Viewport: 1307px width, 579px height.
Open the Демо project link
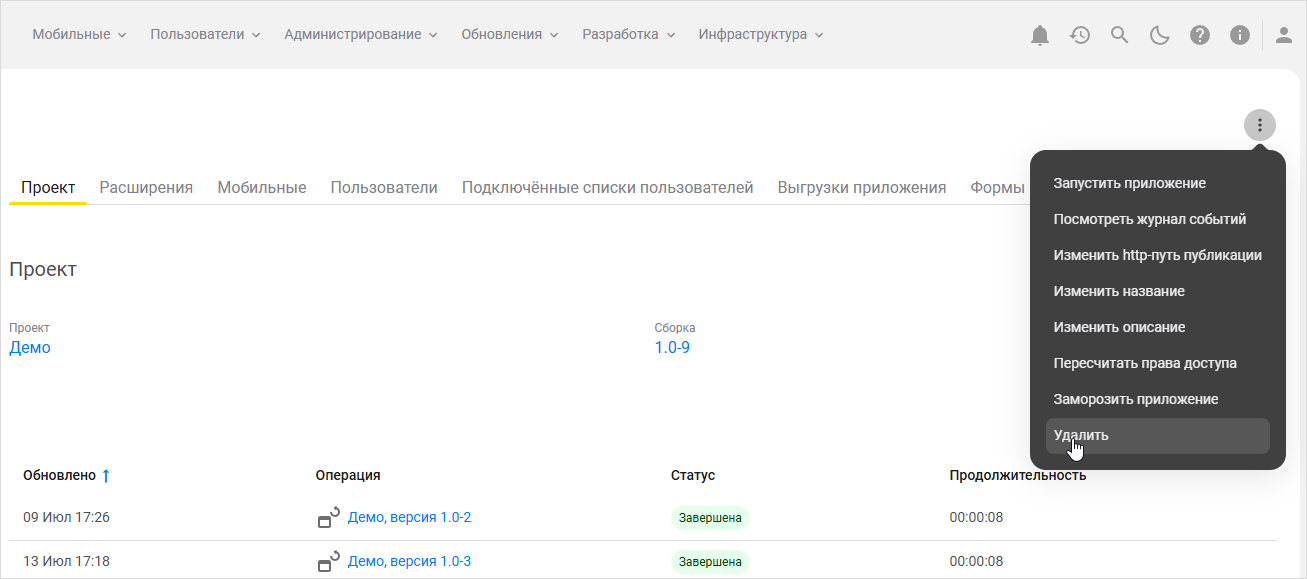(30, 348)
